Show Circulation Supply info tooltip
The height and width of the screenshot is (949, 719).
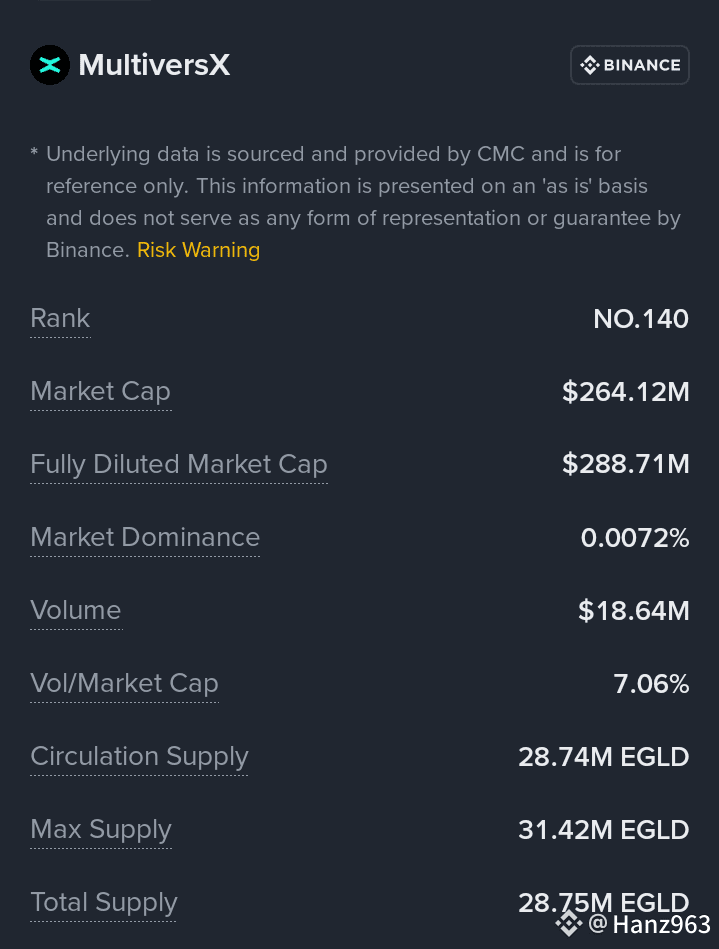[x=139, y=756]
